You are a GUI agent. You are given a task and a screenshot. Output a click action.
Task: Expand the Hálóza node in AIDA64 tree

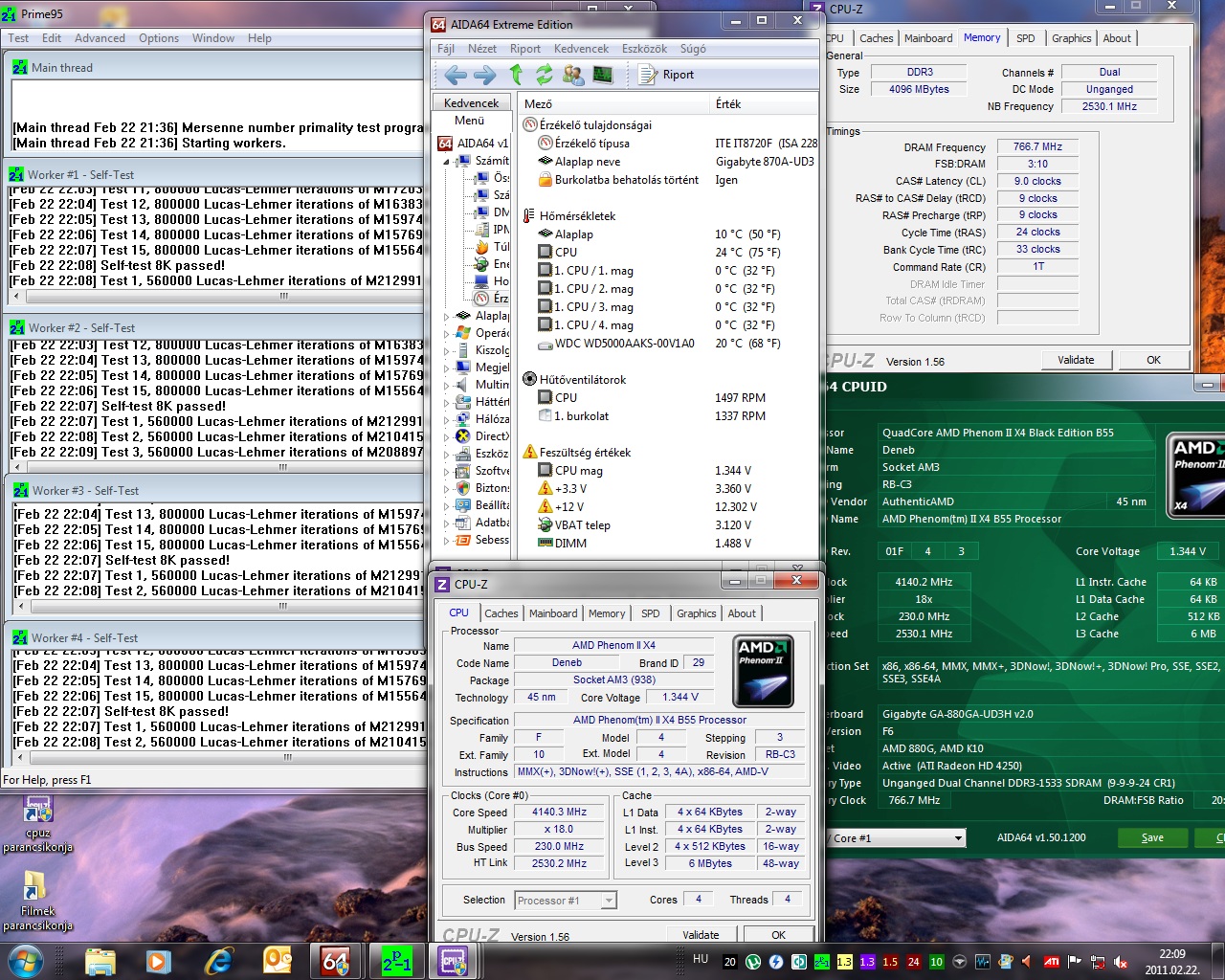tap(446, 419)
